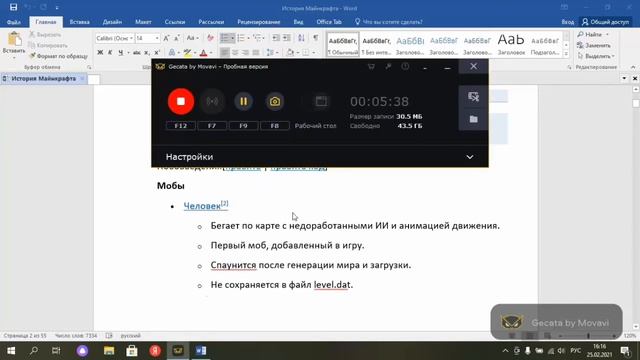Click the F9 hotkey field in Gecata
The height and width of the screenshot is (360, 640).
243,126
